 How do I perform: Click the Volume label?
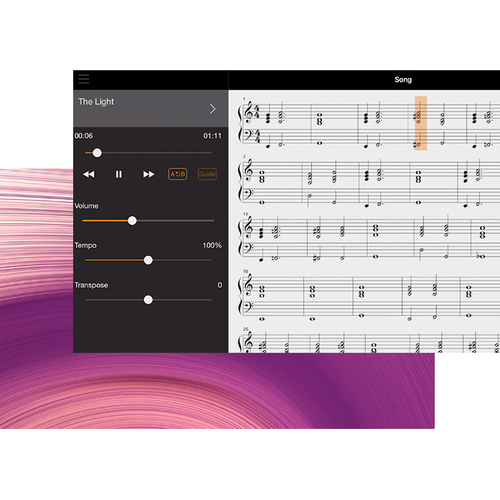click(x=86, y=206)
